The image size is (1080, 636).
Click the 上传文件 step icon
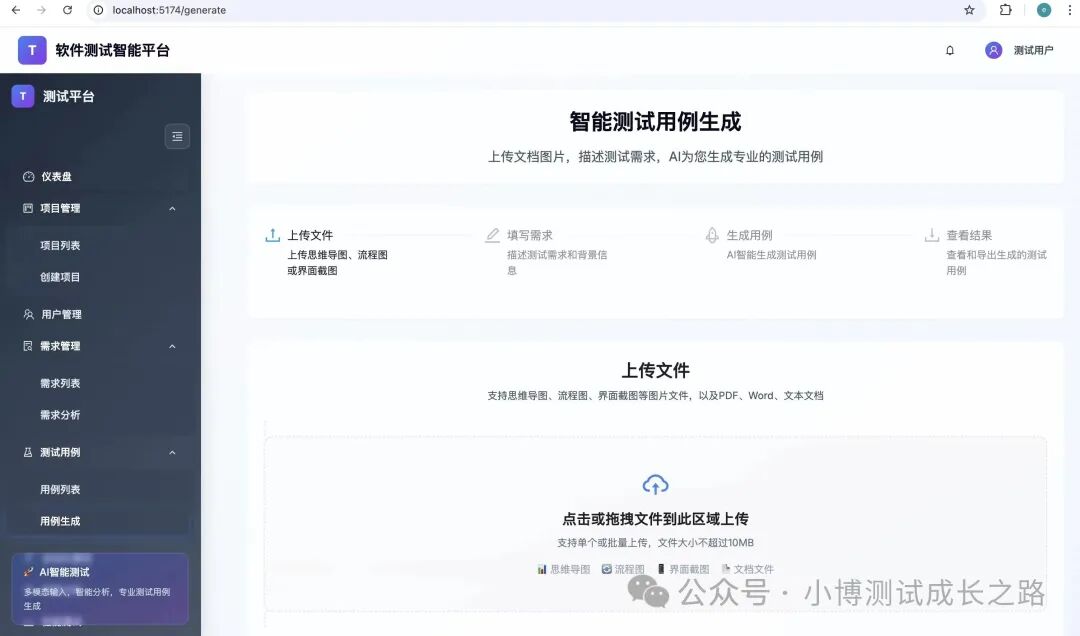pyautogui.click(x=272, y=234)
